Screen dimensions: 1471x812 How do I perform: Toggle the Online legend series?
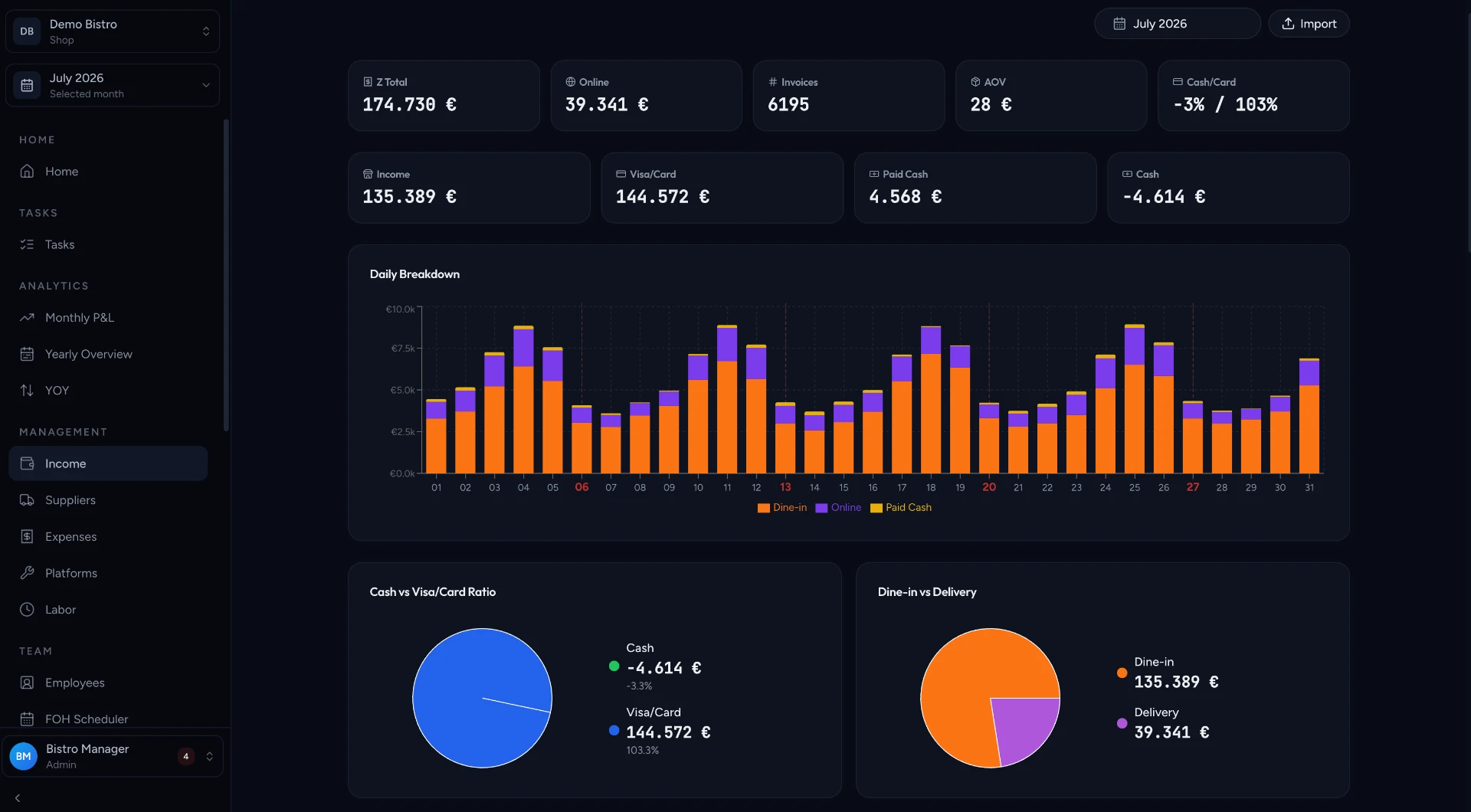[x=838, y=508]
